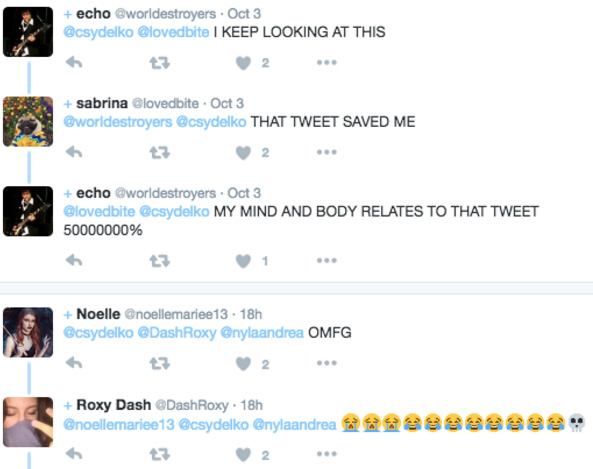
Task: Retweet echo's 'MY MIND AND BODY' tweet
Action: coord(160,261)
